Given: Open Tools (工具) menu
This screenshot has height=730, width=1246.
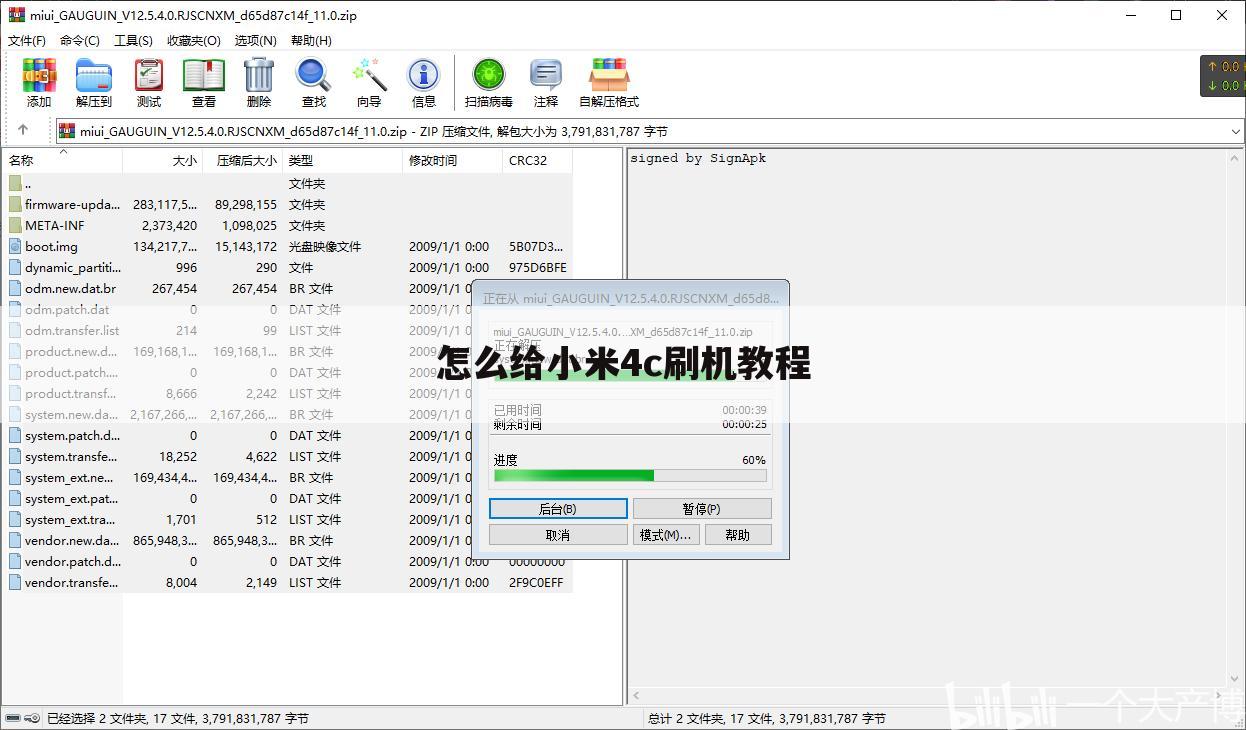Looking at the screenshot, I should tap(133, 40).
